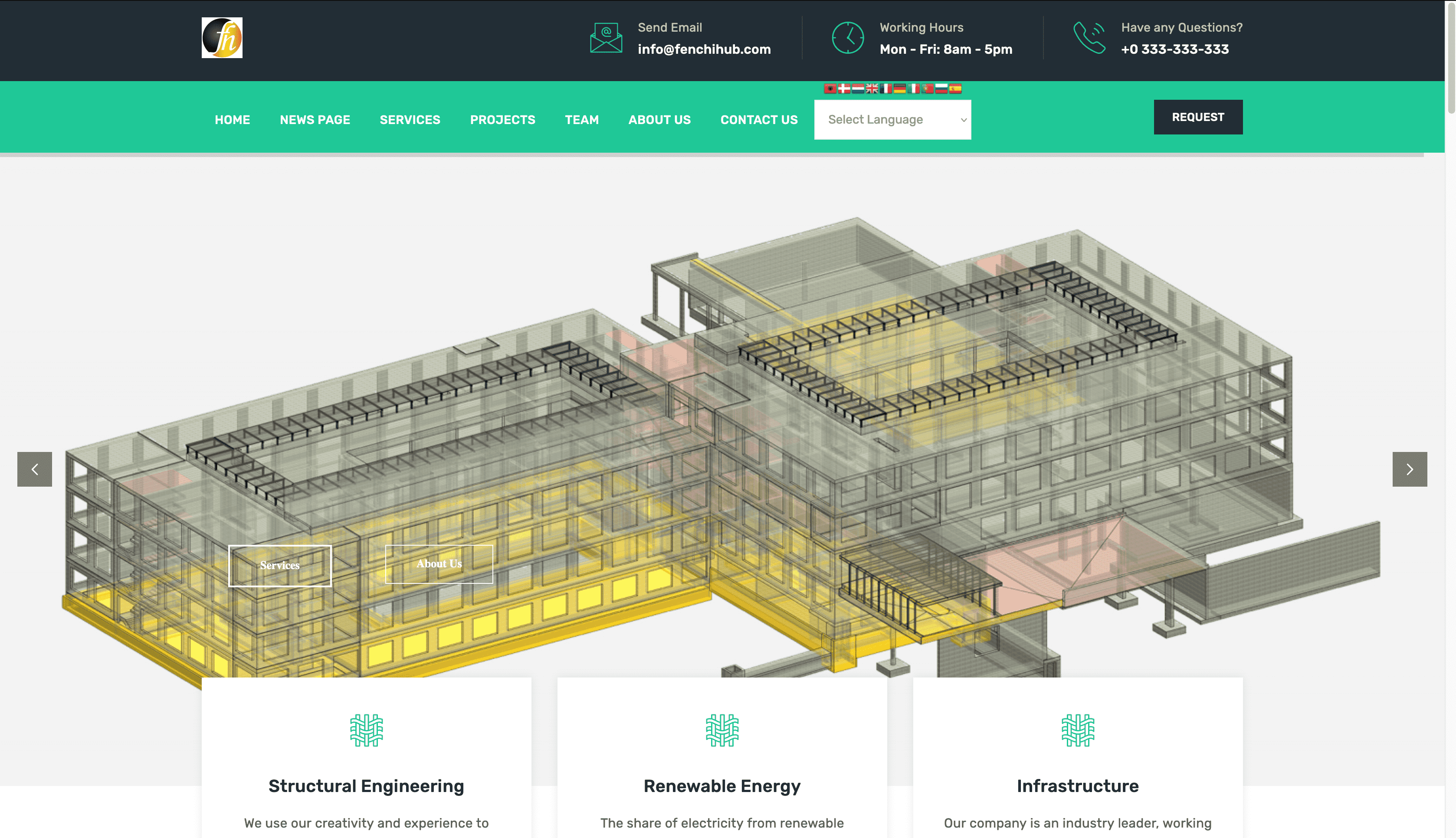1456x838 pixels.
Task: Click the Working Hours clock icon
Action: point(847,38)
